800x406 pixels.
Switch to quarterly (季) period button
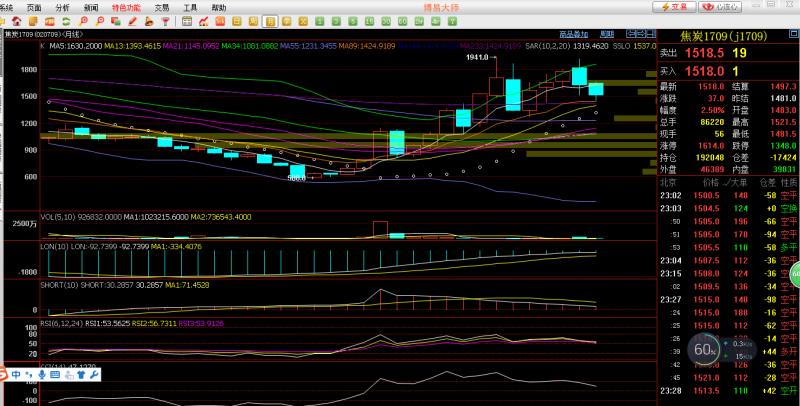(287, 21)
